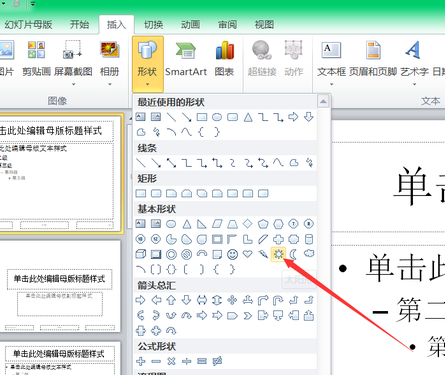
Task: Choose the Plus sign in Equation Shapes
Action: 141,361
